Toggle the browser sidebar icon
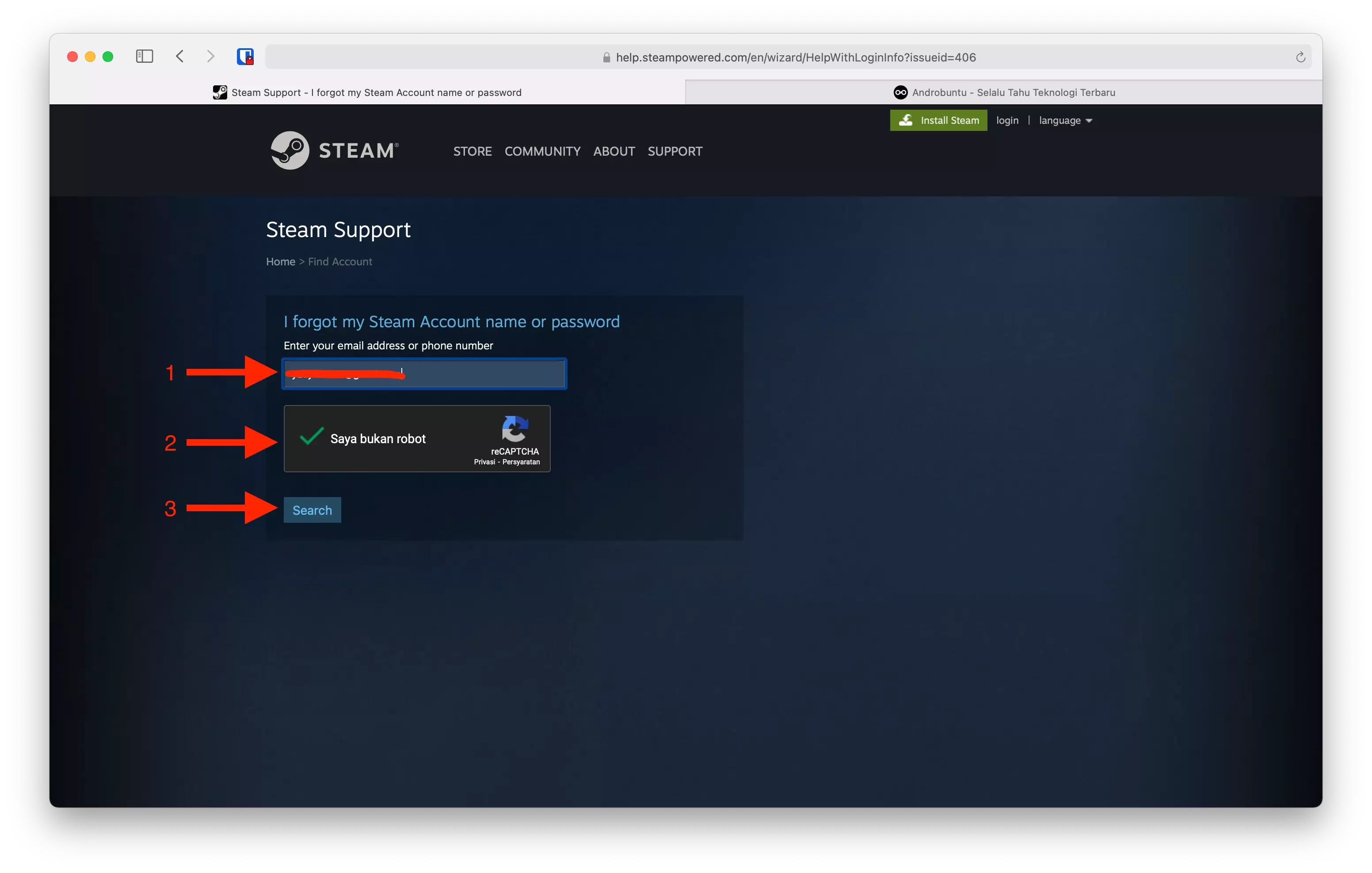1372x873 pixels. [x=144, y=56]
